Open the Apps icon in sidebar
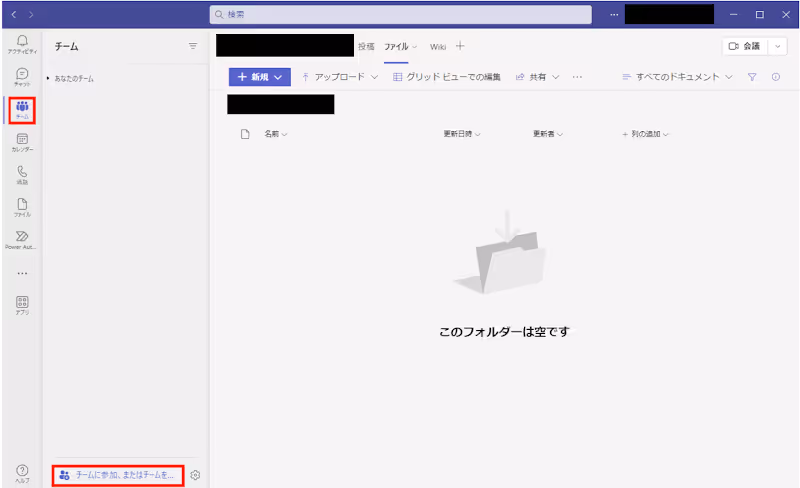This screenshot has height=488, width=800. pos(22,305)
